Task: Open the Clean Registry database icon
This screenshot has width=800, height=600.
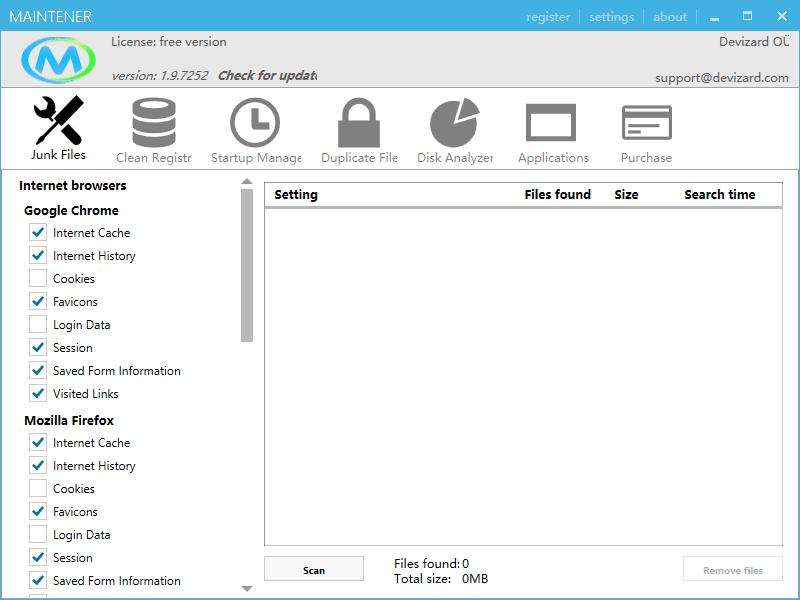Action: (153, 123)
